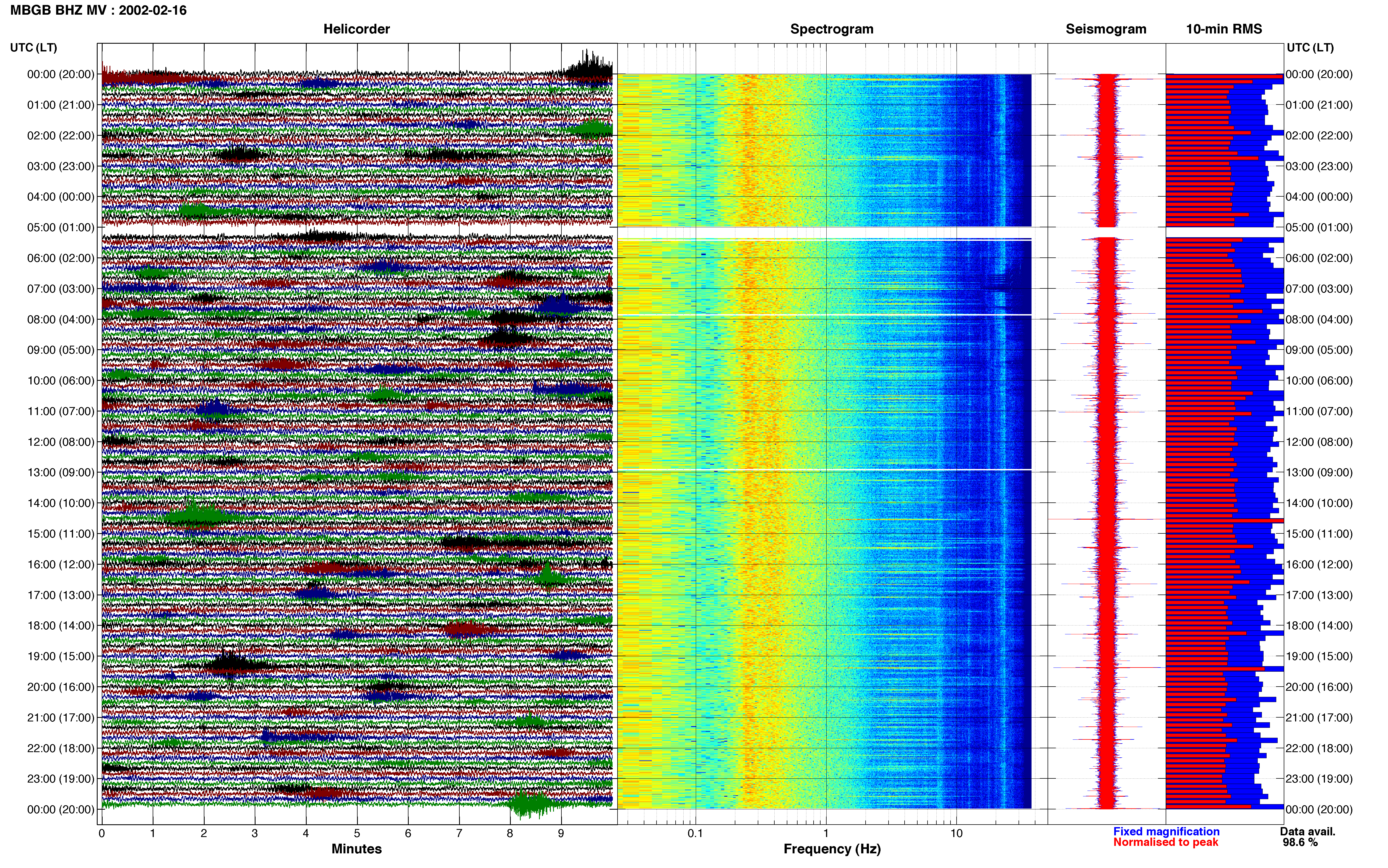Click 20:00 (16:00) on the right time axis
1388x868 pixels.
1319,687
